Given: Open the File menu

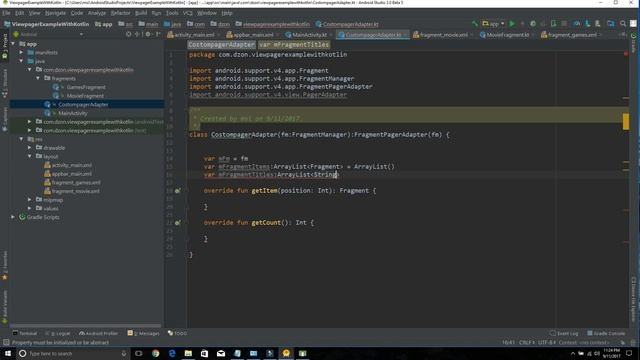Looking at the screenshot, I should 6,13.
